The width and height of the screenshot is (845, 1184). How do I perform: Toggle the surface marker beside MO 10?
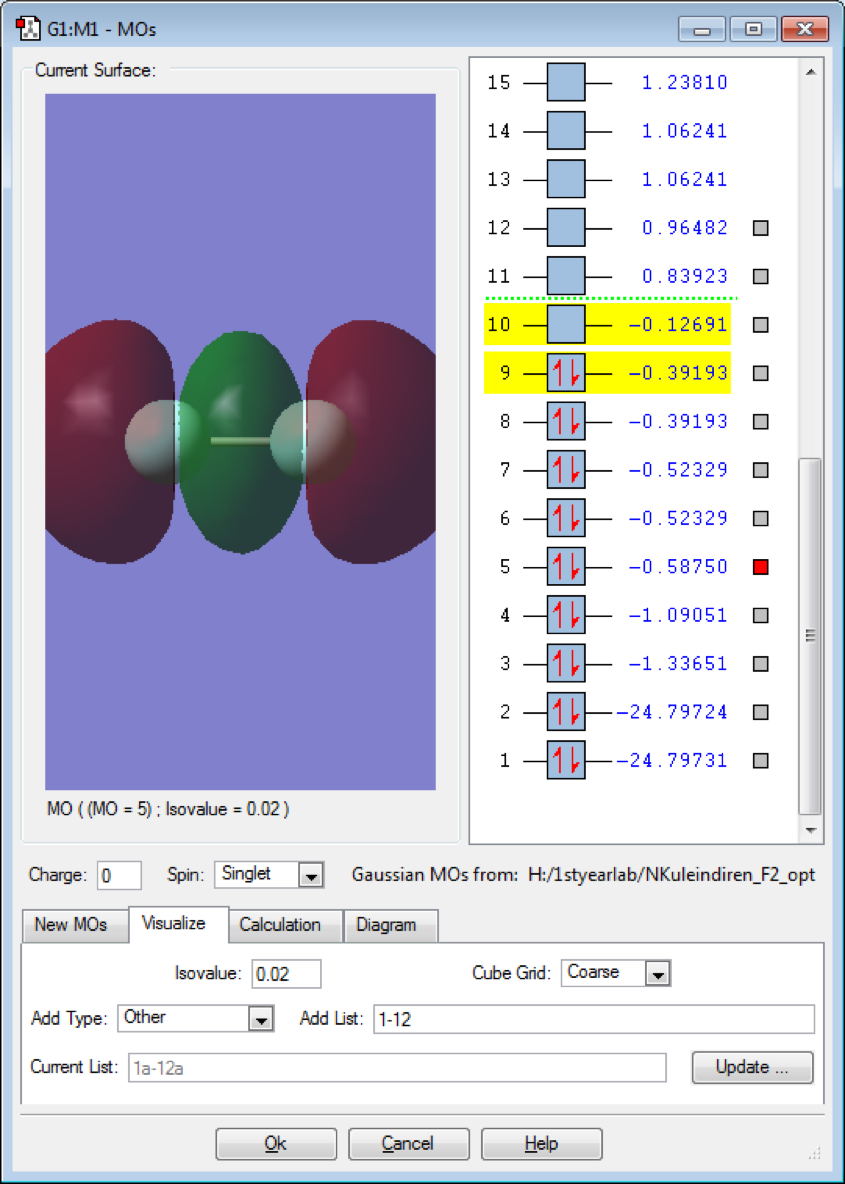[761, 325]
